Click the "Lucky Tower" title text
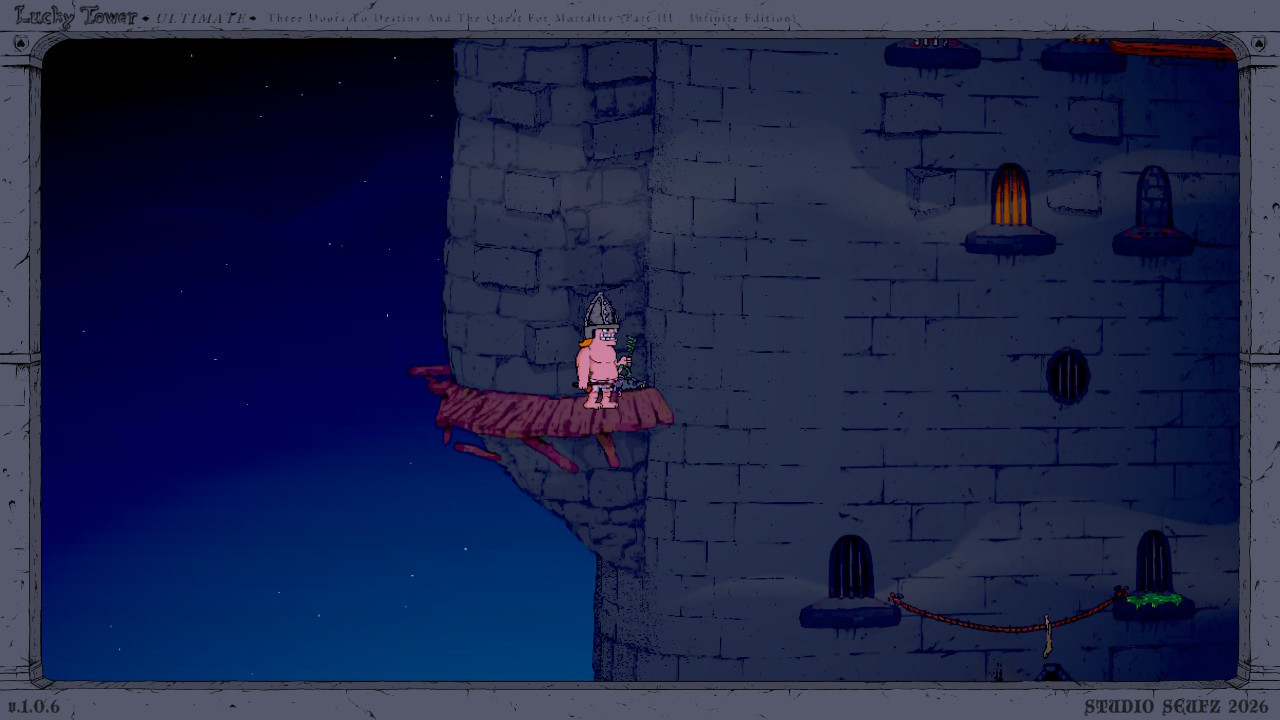Image resolution: width=1280 pixels, height=720 pixels. [76, 15]
